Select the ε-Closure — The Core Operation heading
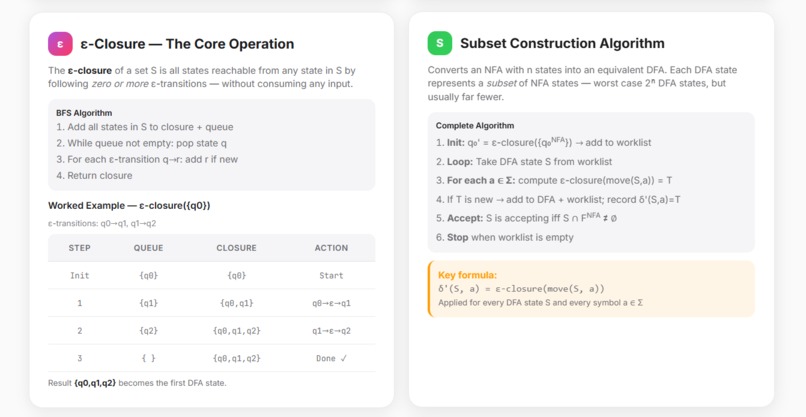Image resolution: width=806 pixels, height=417 pixels. (x=187, y=44)
